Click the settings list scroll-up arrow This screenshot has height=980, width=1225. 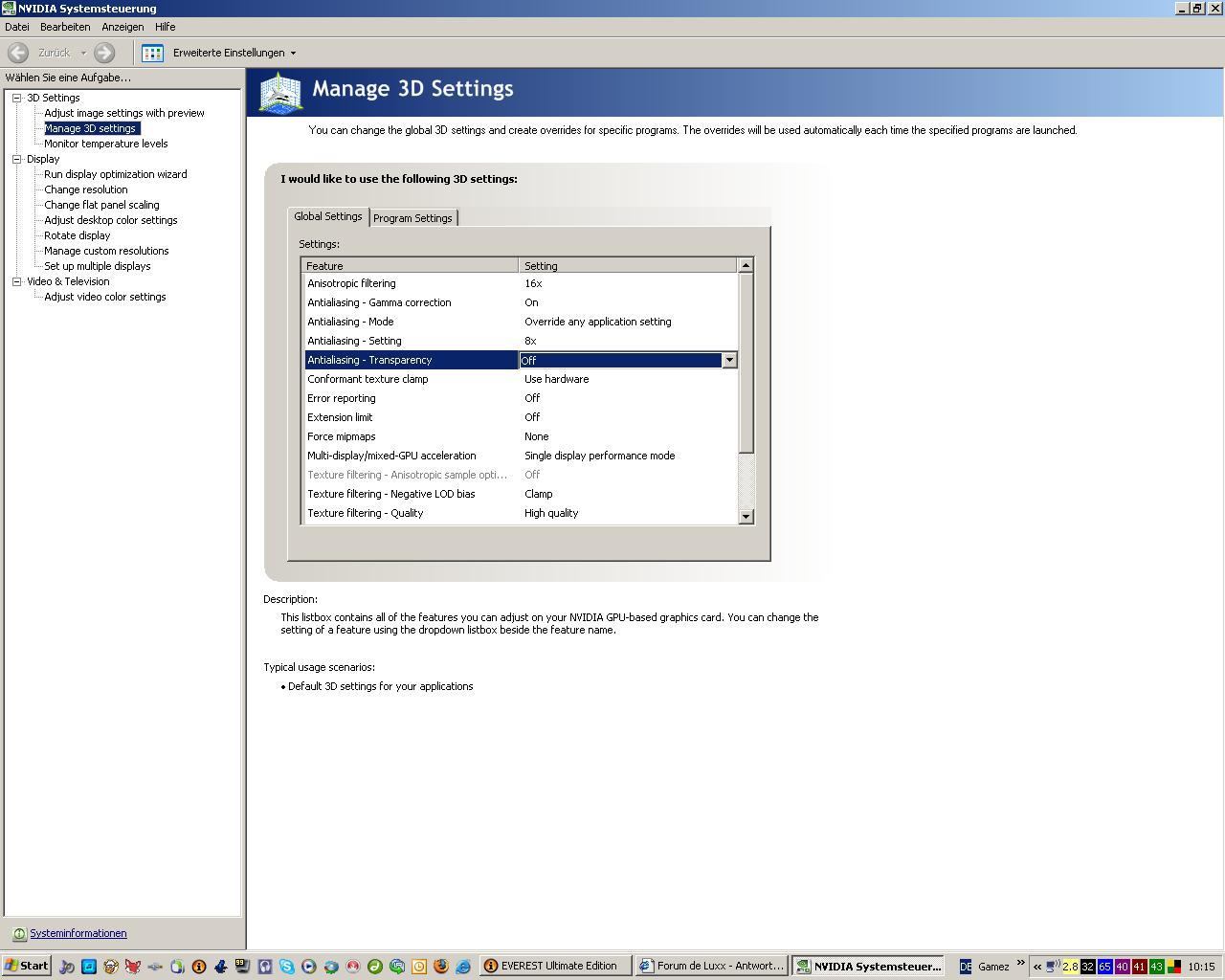coord(746,265)
